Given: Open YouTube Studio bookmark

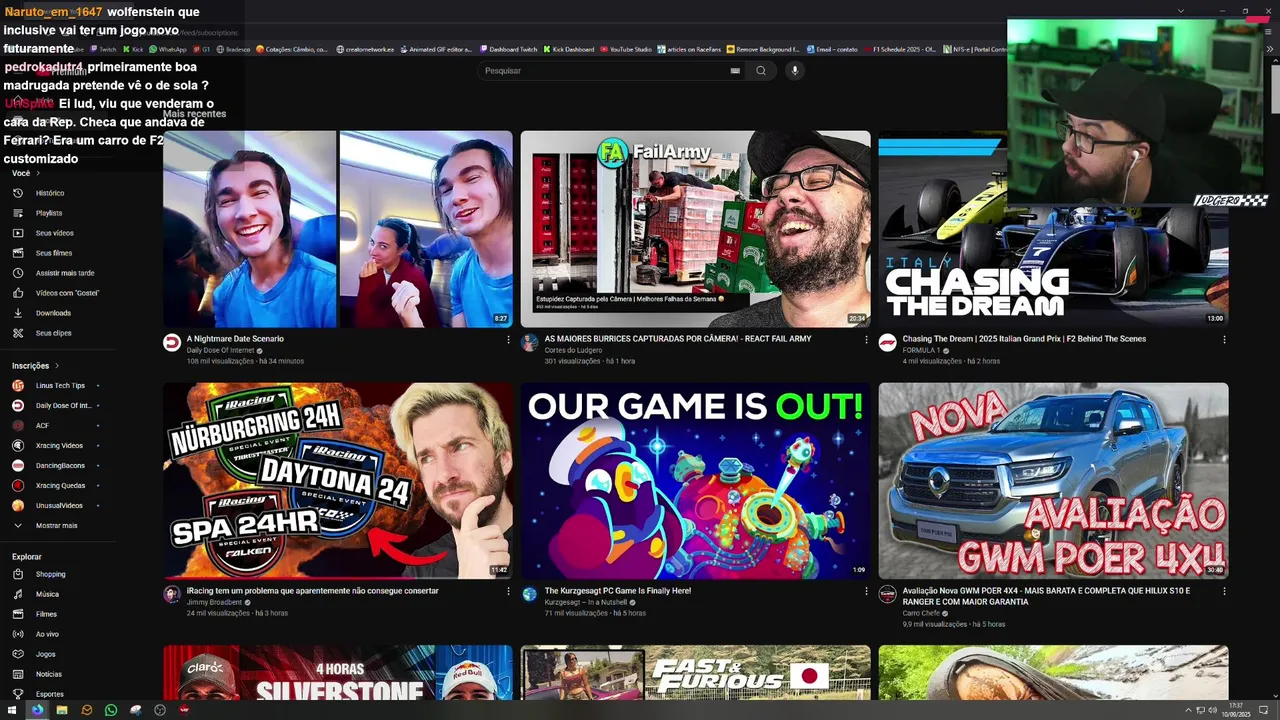Looking at the screenshot, I should (x=625, y=49).
